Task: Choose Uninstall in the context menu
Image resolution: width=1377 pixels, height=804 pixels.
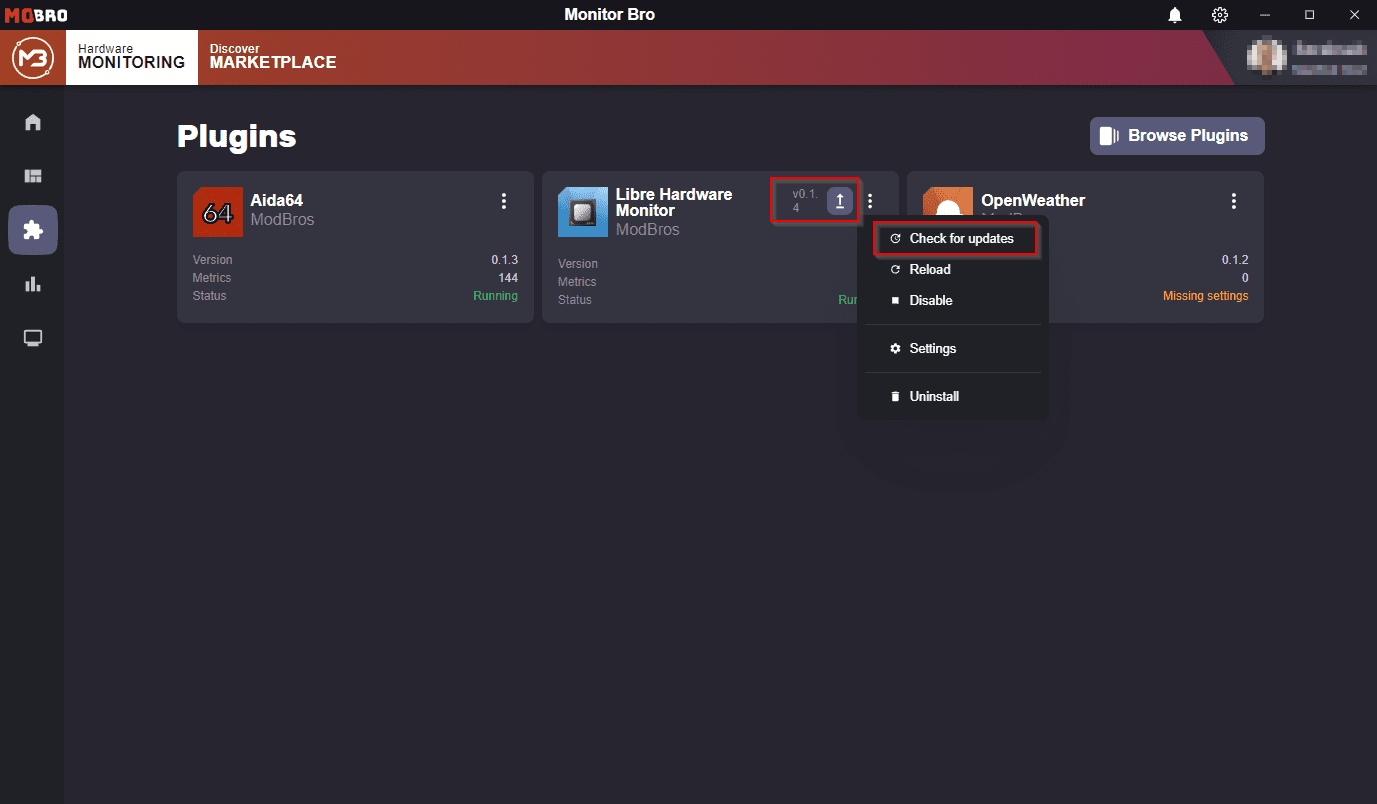Action: click(x=953, y=397)
